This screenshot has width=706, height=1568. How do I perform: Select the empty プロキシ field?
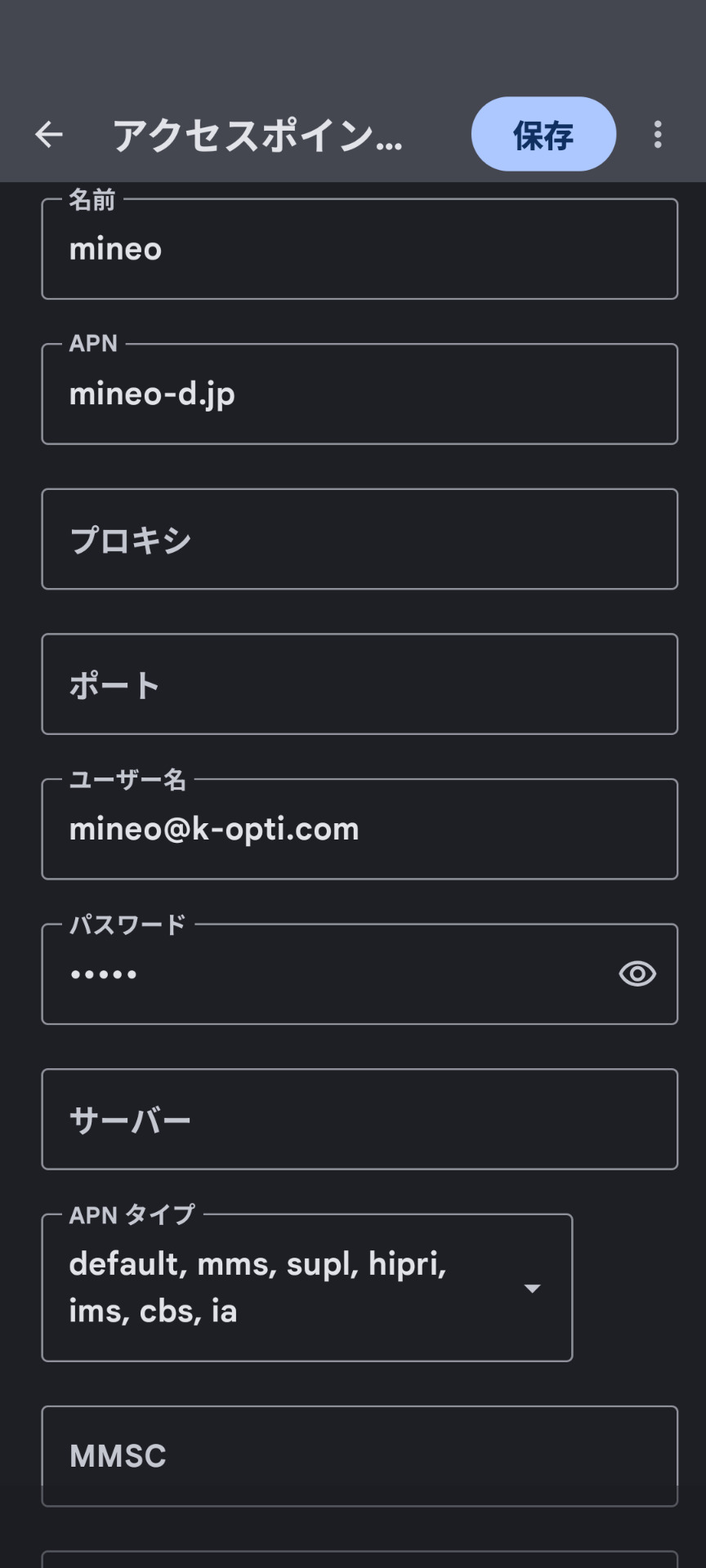360,539
